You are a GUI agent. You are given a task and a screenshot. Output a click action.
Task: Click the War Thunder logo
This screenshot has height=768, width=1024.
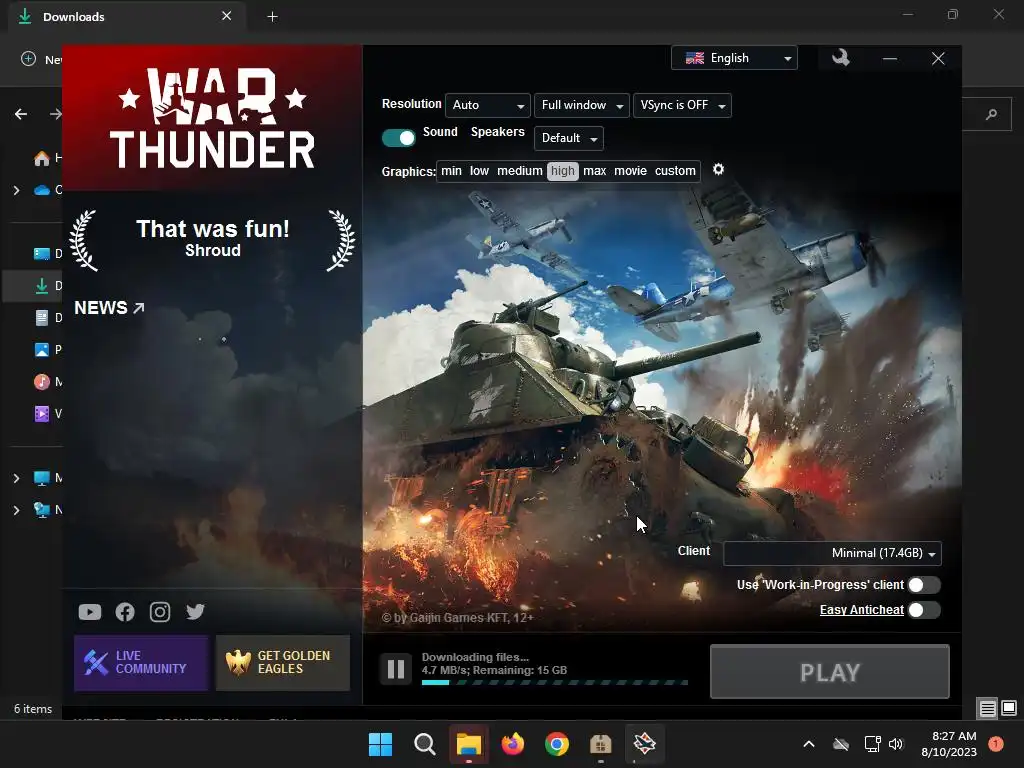tap(212, 118)
